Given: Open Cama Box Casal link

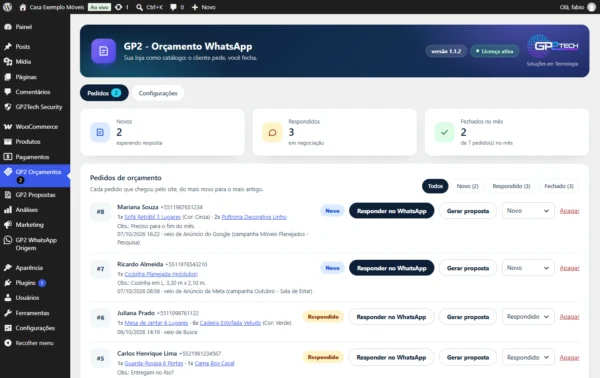Looking at the screenshot, I should (214, 363).
